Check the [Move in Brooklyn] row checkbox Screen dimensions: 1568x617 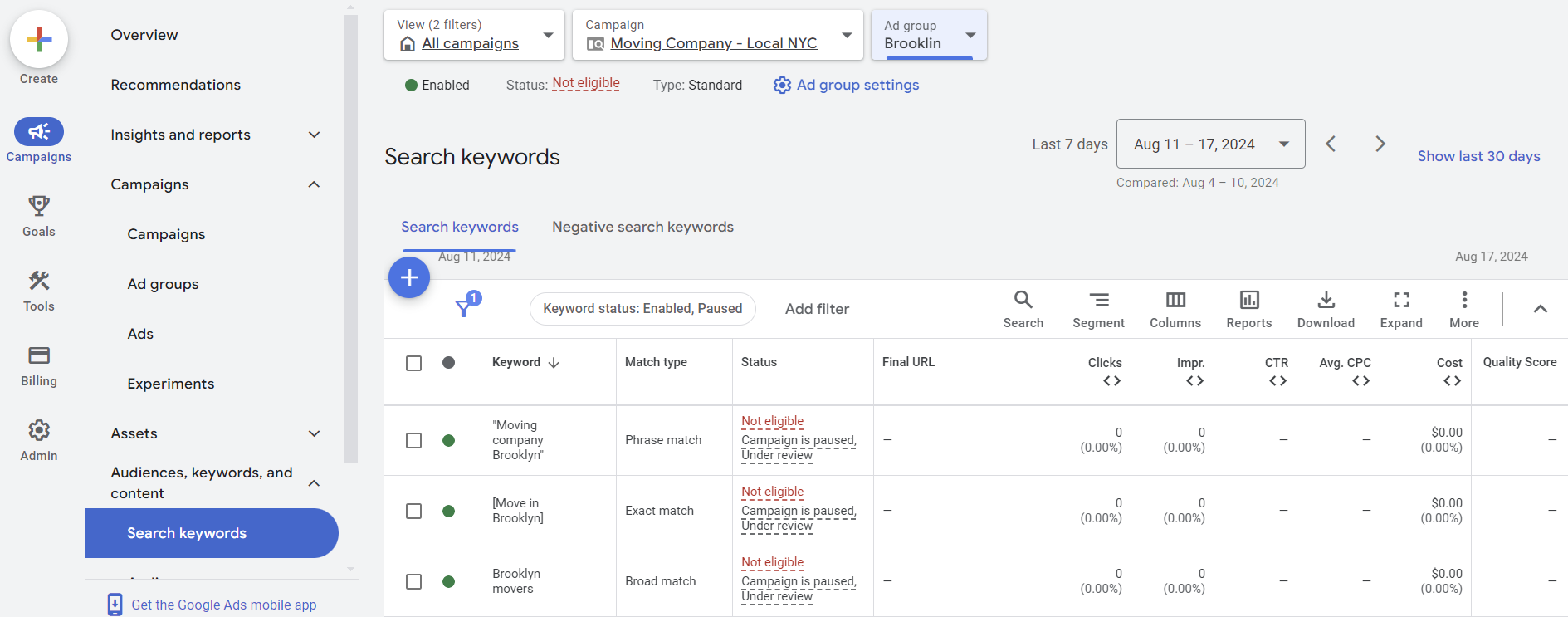[413, 511]
